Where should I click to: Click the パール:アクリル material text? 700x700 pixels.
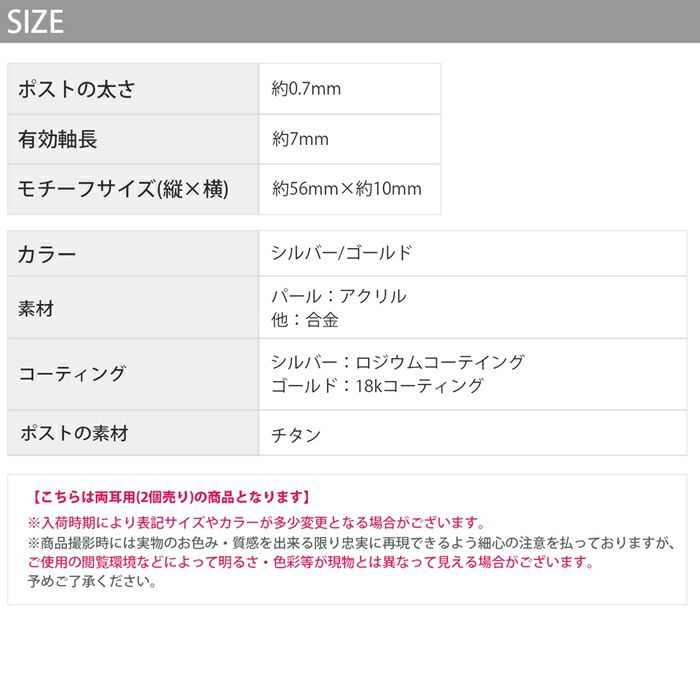click(339, 296)
